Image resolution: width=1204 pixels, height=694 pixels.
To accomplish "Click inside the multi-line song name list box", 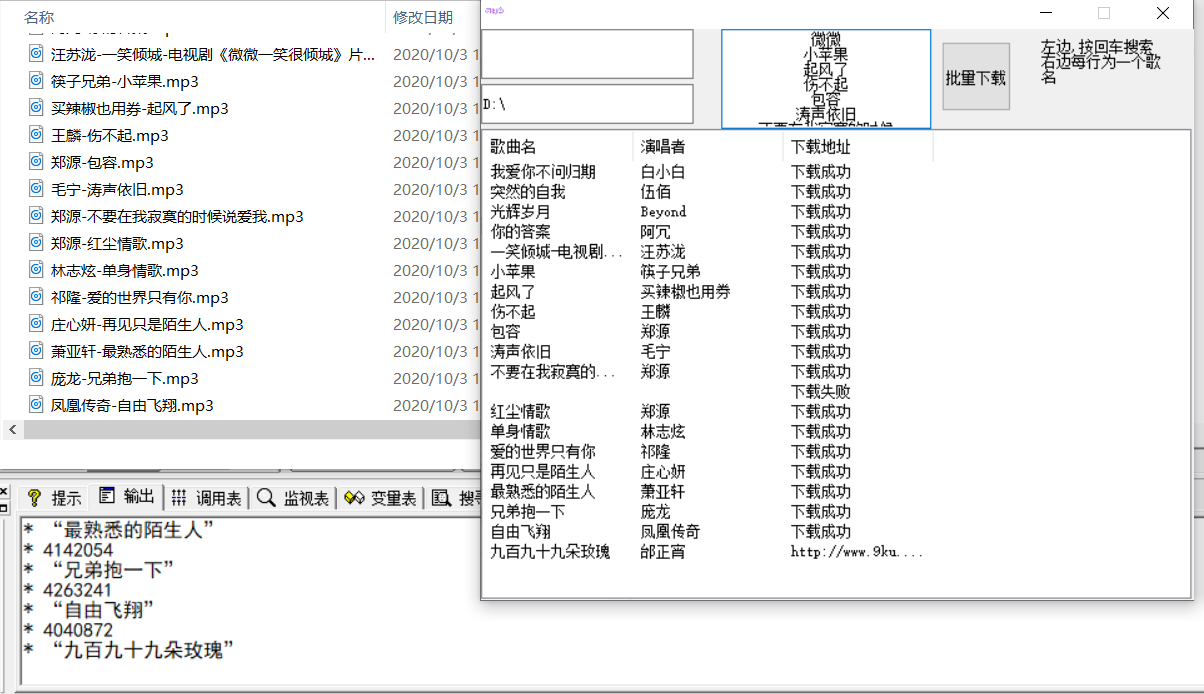I will [x=826, y=79].
